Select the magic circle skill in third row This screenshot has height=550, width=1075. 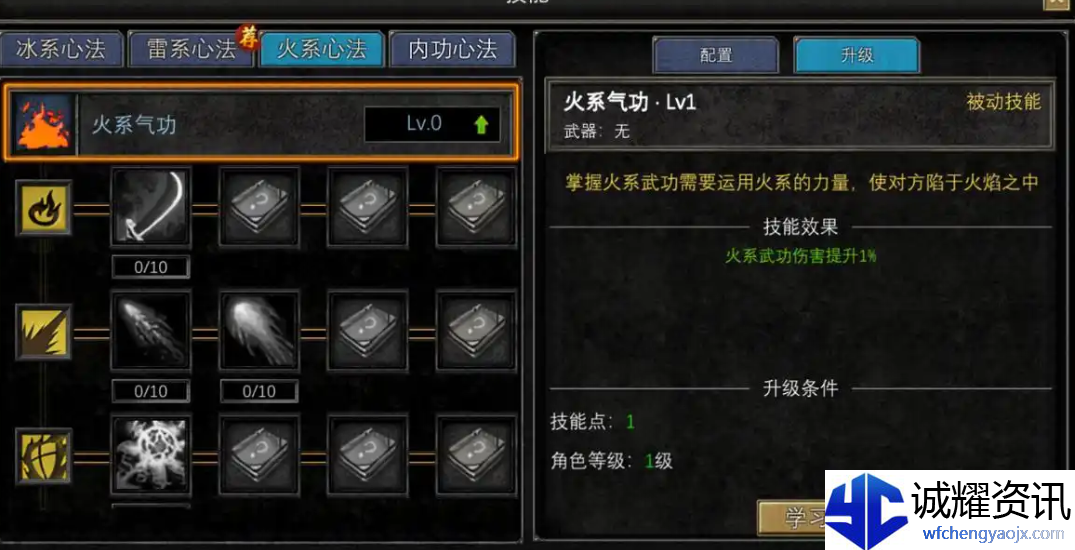point(151,455)
